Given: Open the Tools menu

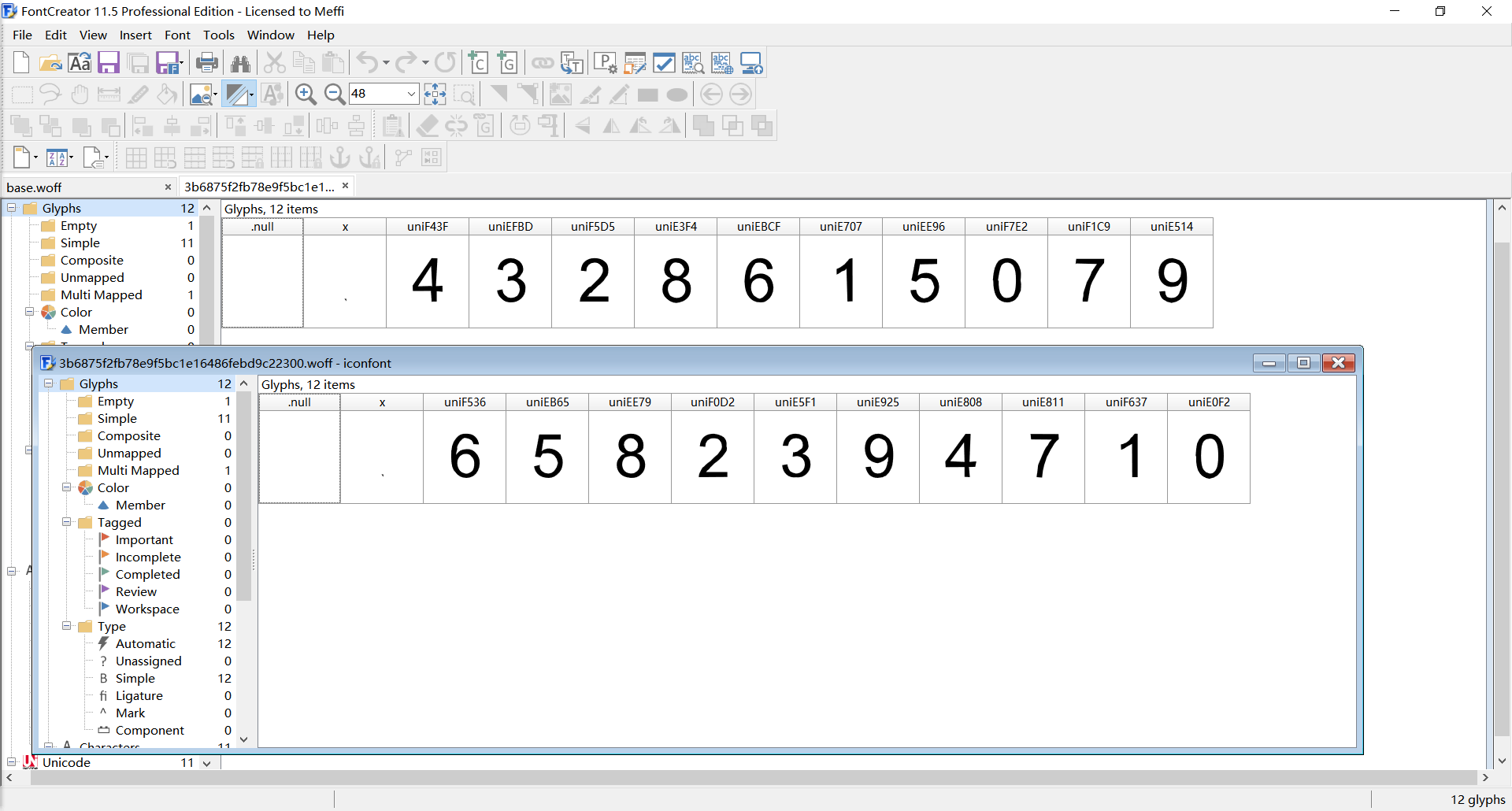Looking at the screenshot, I should coord(218,35).
